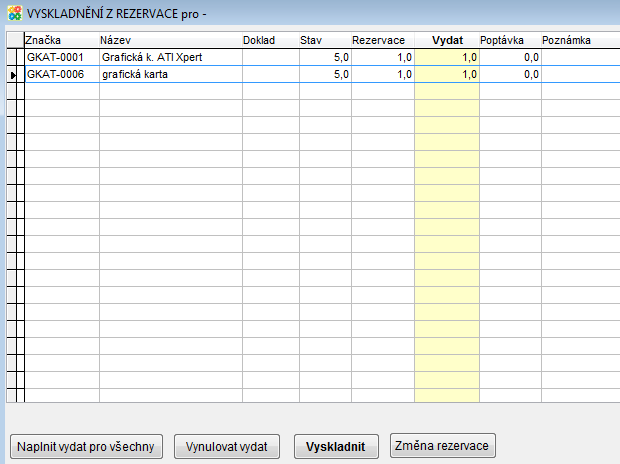
Task: Click the 'Vyskladnit' button
Action: 336,447
